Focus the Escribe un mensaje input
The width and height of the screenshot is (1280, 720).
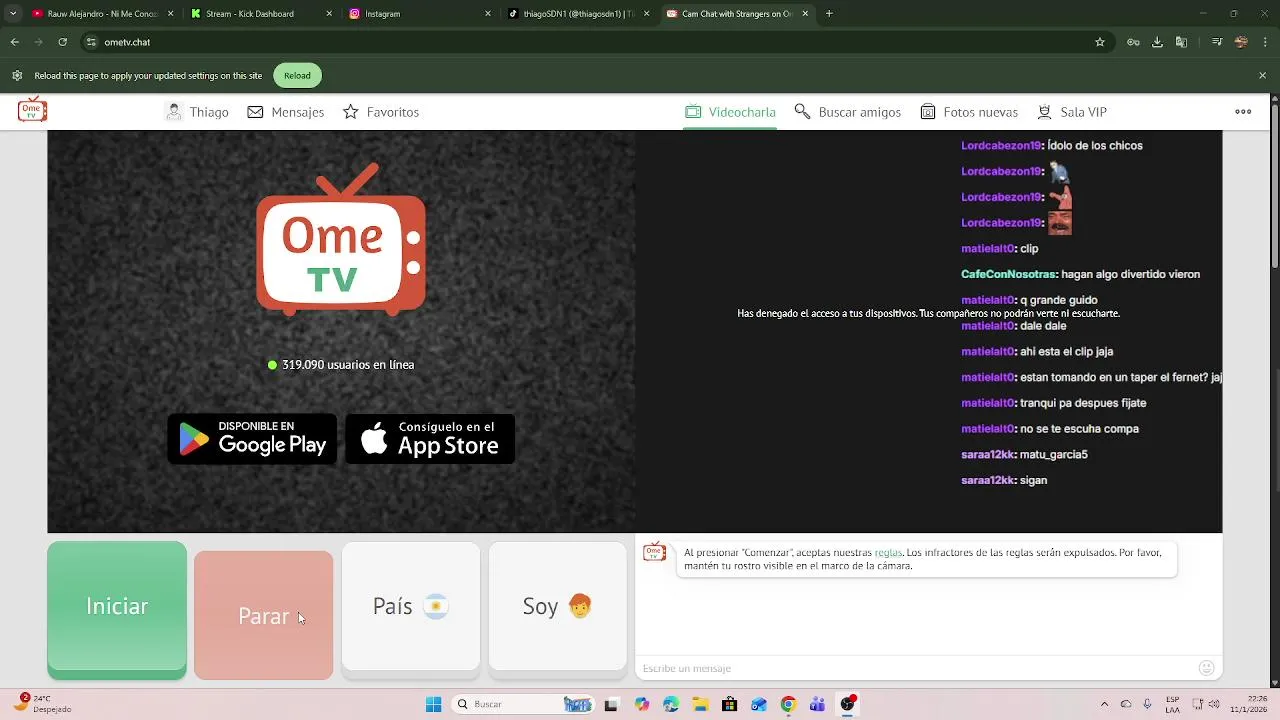(x=915, y=668)
